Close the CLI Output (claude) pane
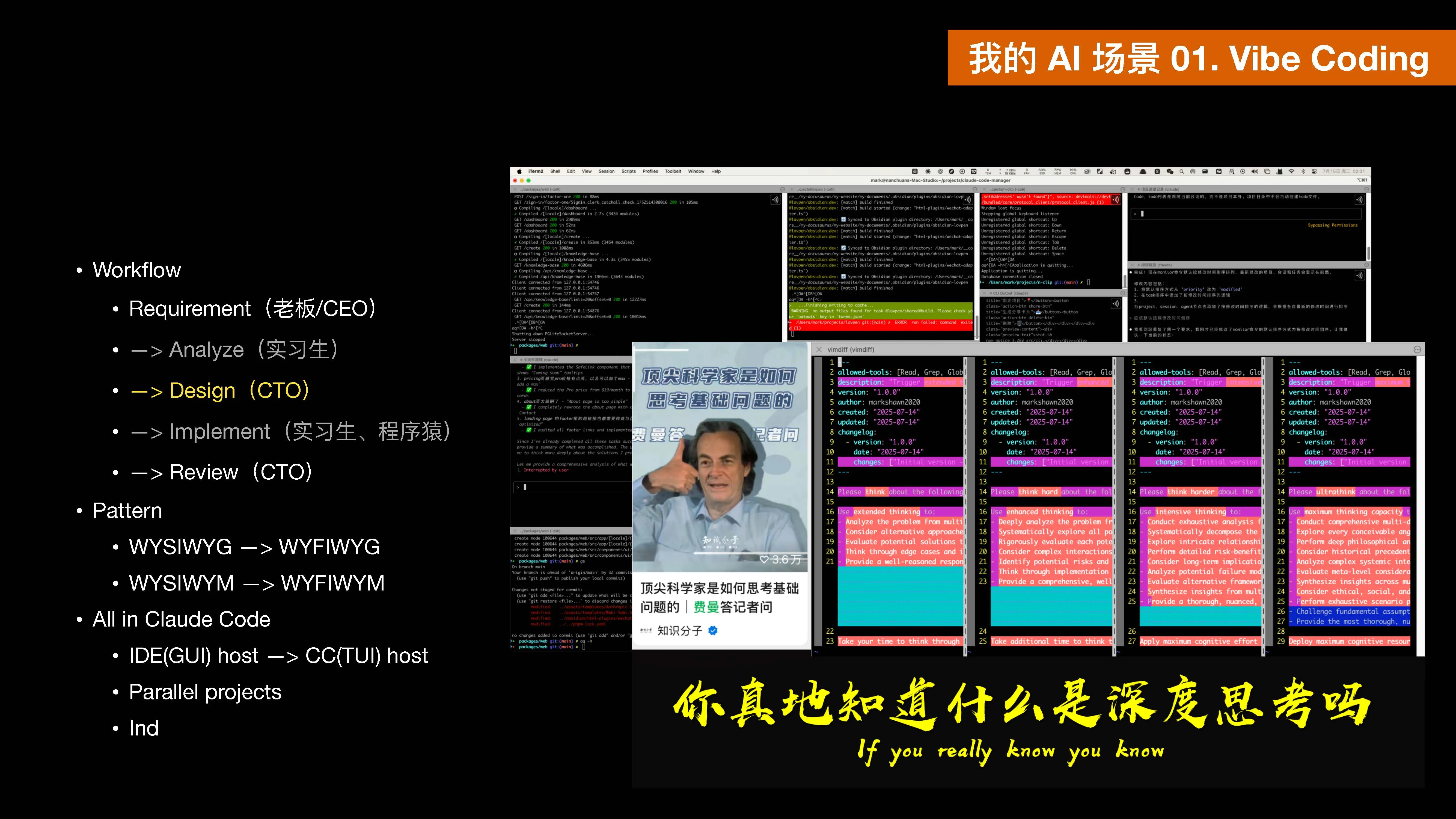This screenshot has width=1456, height=819. pyautogui.click(x=985, y=293)
